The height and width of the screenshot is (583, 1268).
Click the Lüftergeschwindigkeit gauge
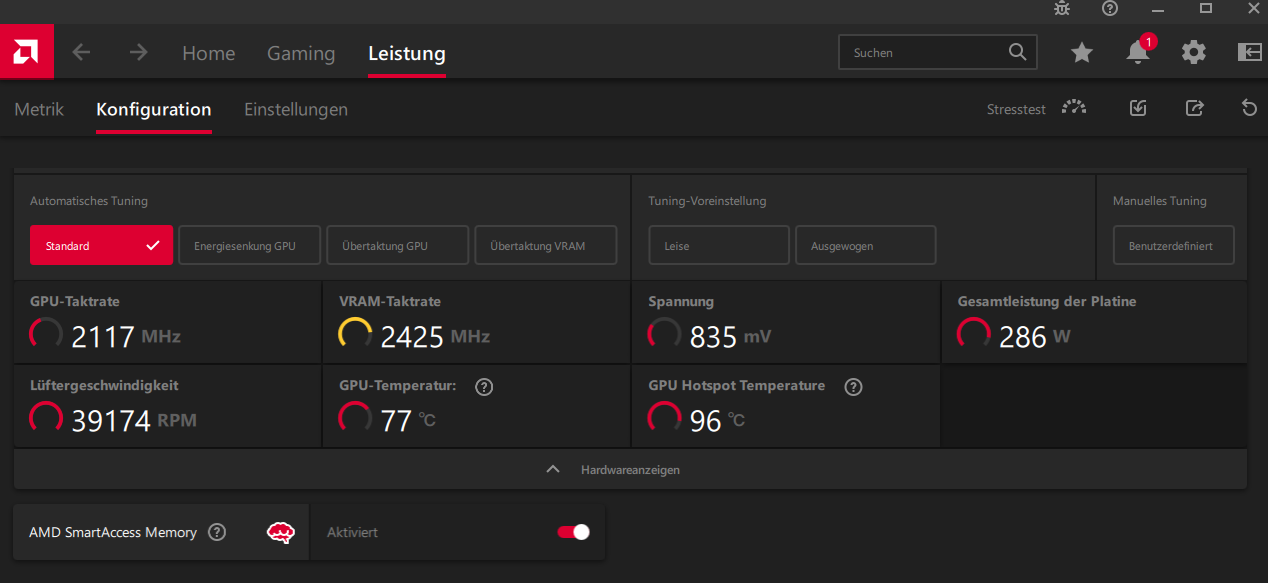coord(46,418)
